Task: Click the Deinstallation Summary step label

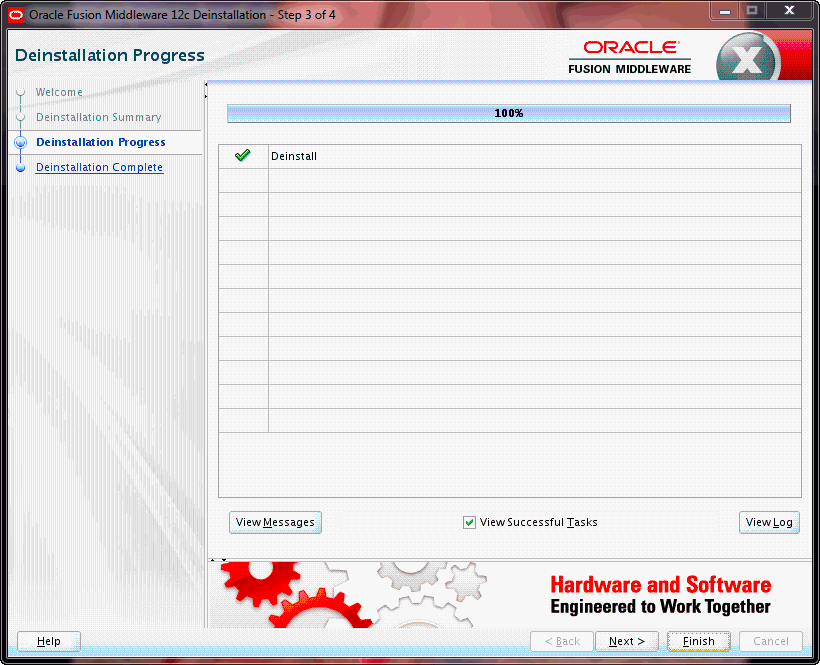Action: (98, 117)
